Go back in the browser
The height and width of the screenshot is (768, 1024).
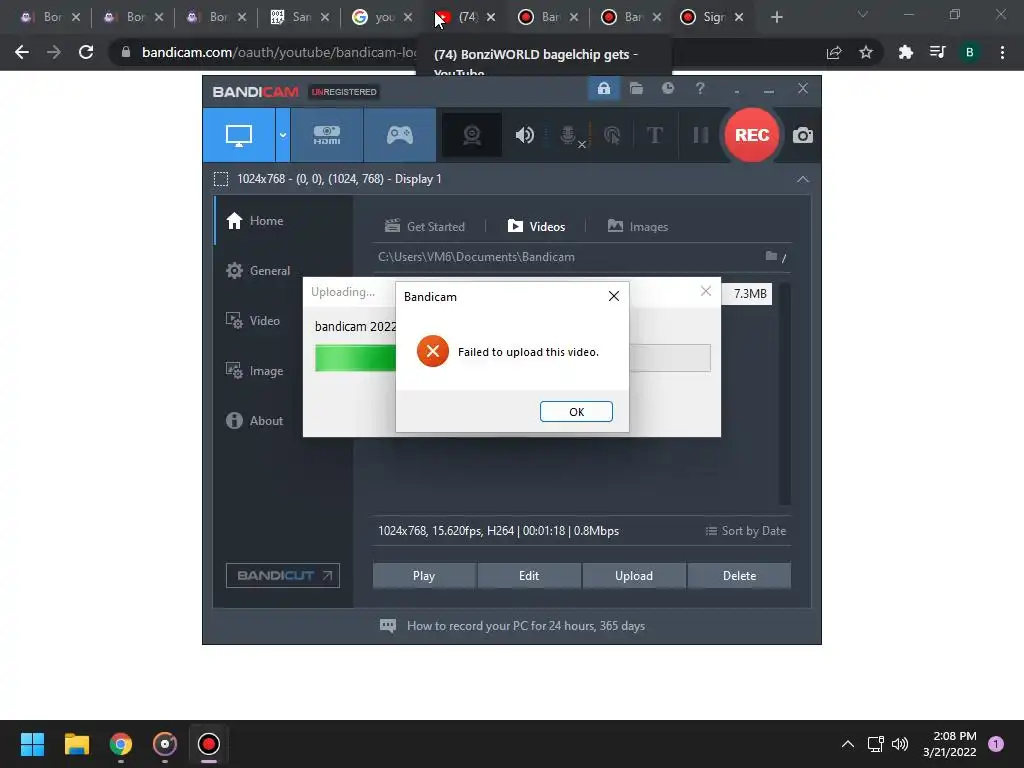coord(22,52)
